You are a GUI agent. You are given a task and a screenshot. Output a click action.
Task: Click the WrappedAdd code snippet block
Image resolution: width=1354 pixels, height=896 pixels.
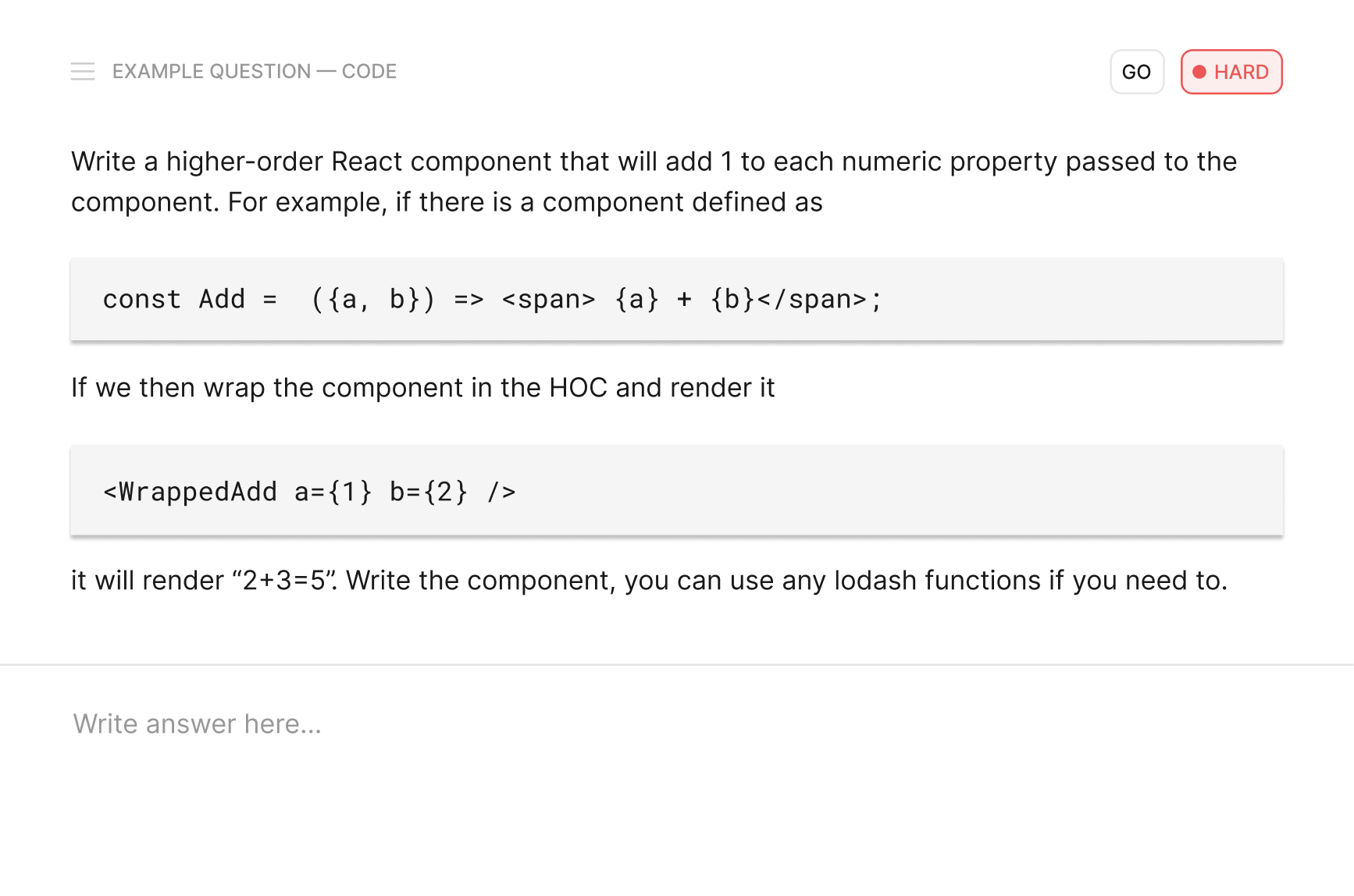coord(677,491)
